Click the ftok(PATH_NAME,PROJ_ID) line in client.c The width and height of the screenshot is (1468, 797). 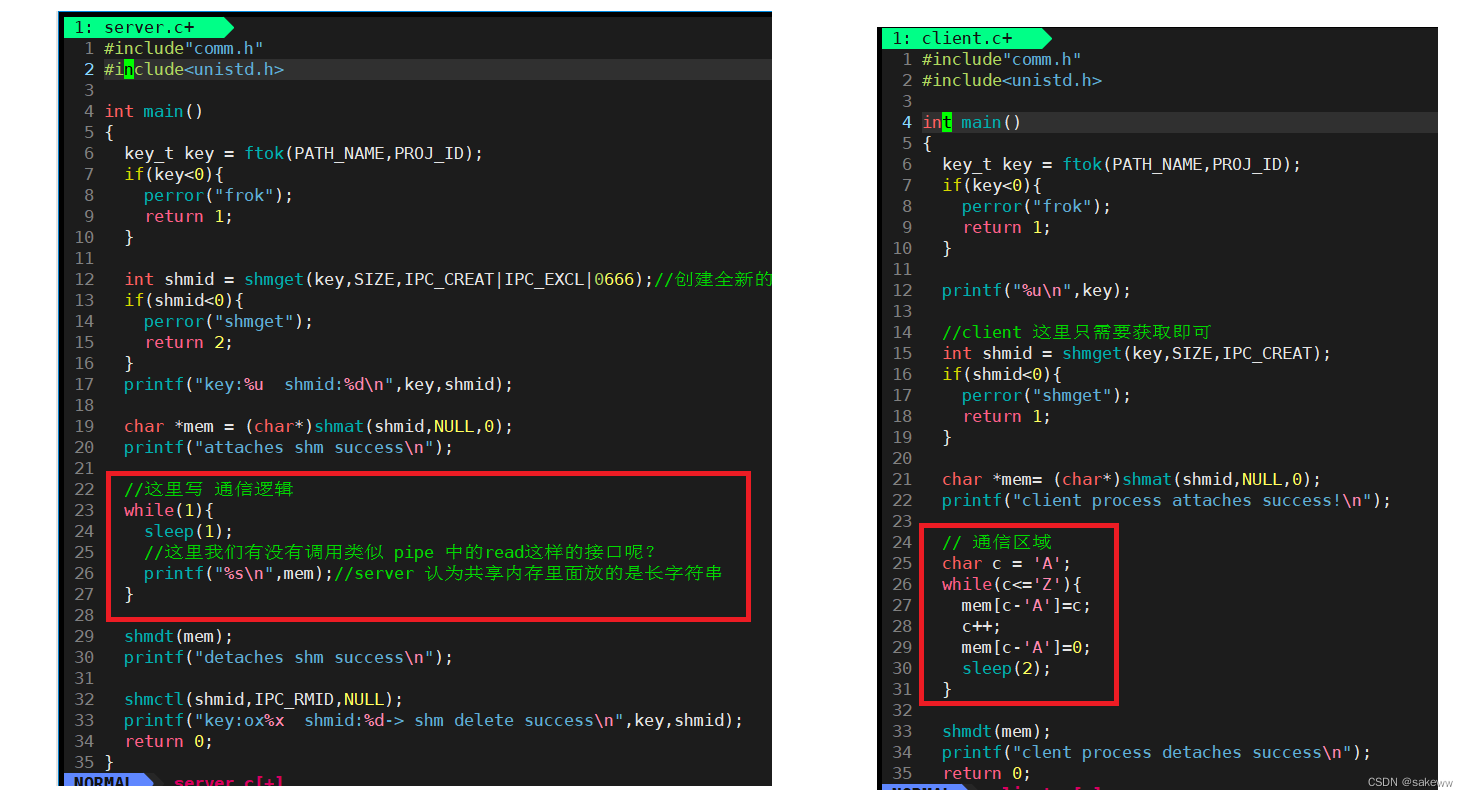point(1122,164)
